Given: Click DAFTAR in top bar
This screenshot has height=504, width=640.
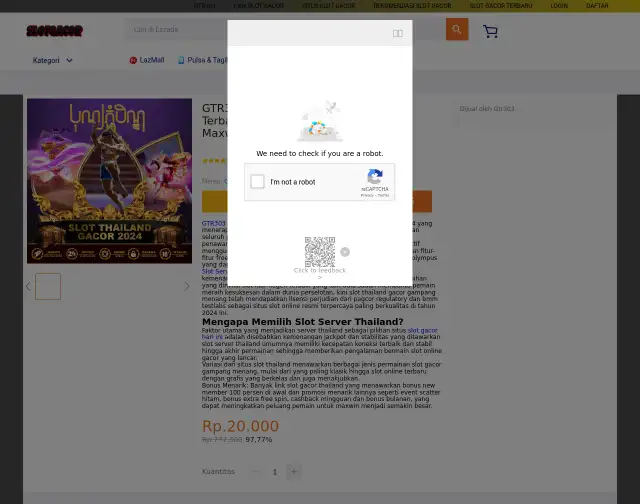Looking at the screenshot, I should (x=597, y=6).
